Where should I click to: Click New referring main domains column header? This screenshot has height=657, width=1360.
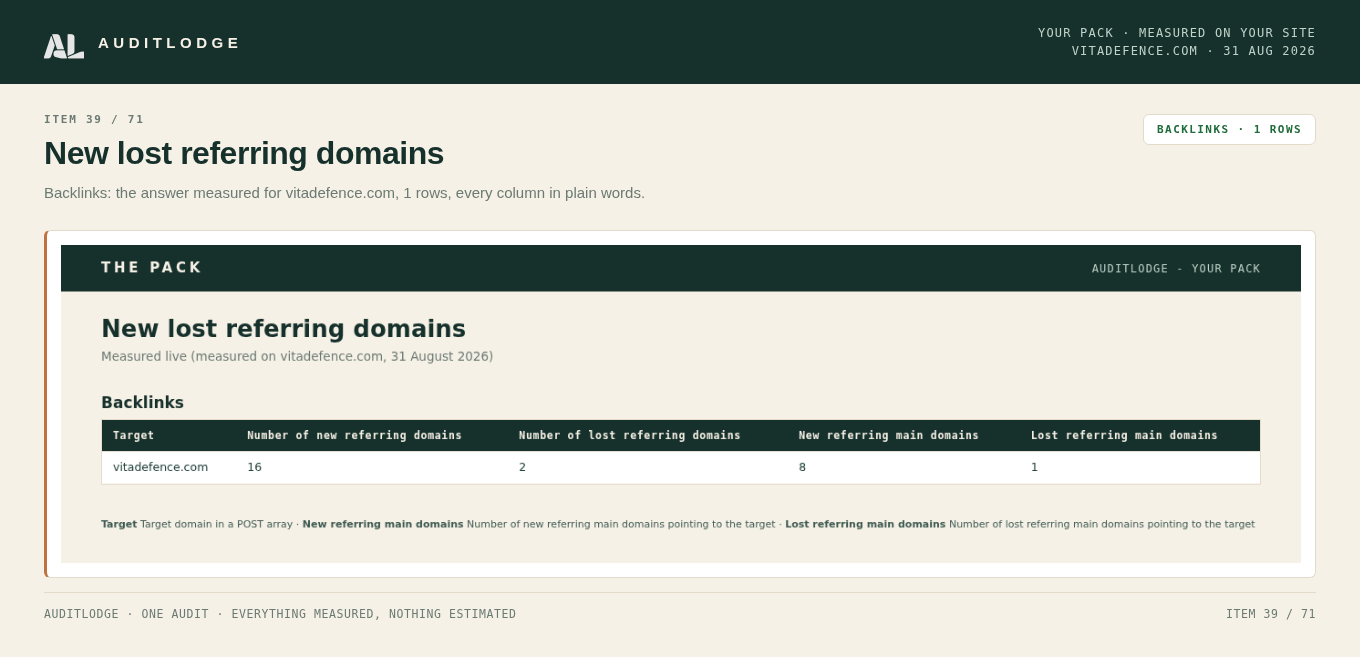coord(889,435)
